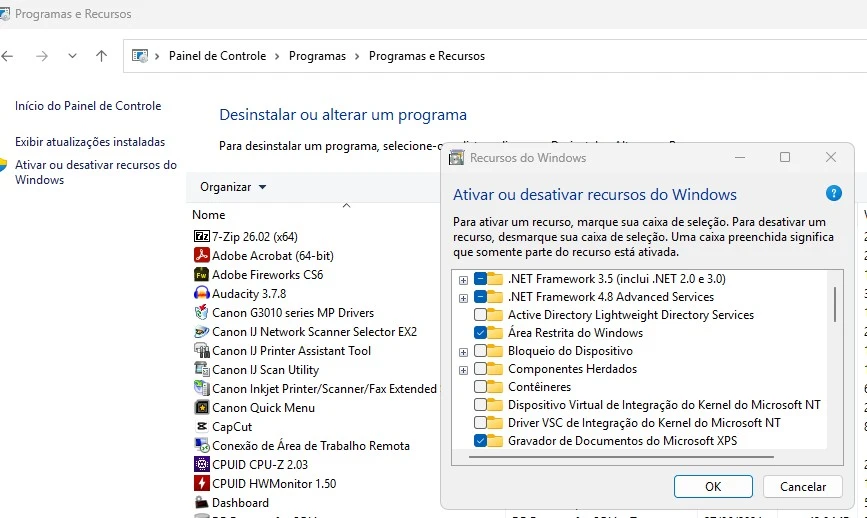Select Programas e Recursos breadcrumb

427,56
